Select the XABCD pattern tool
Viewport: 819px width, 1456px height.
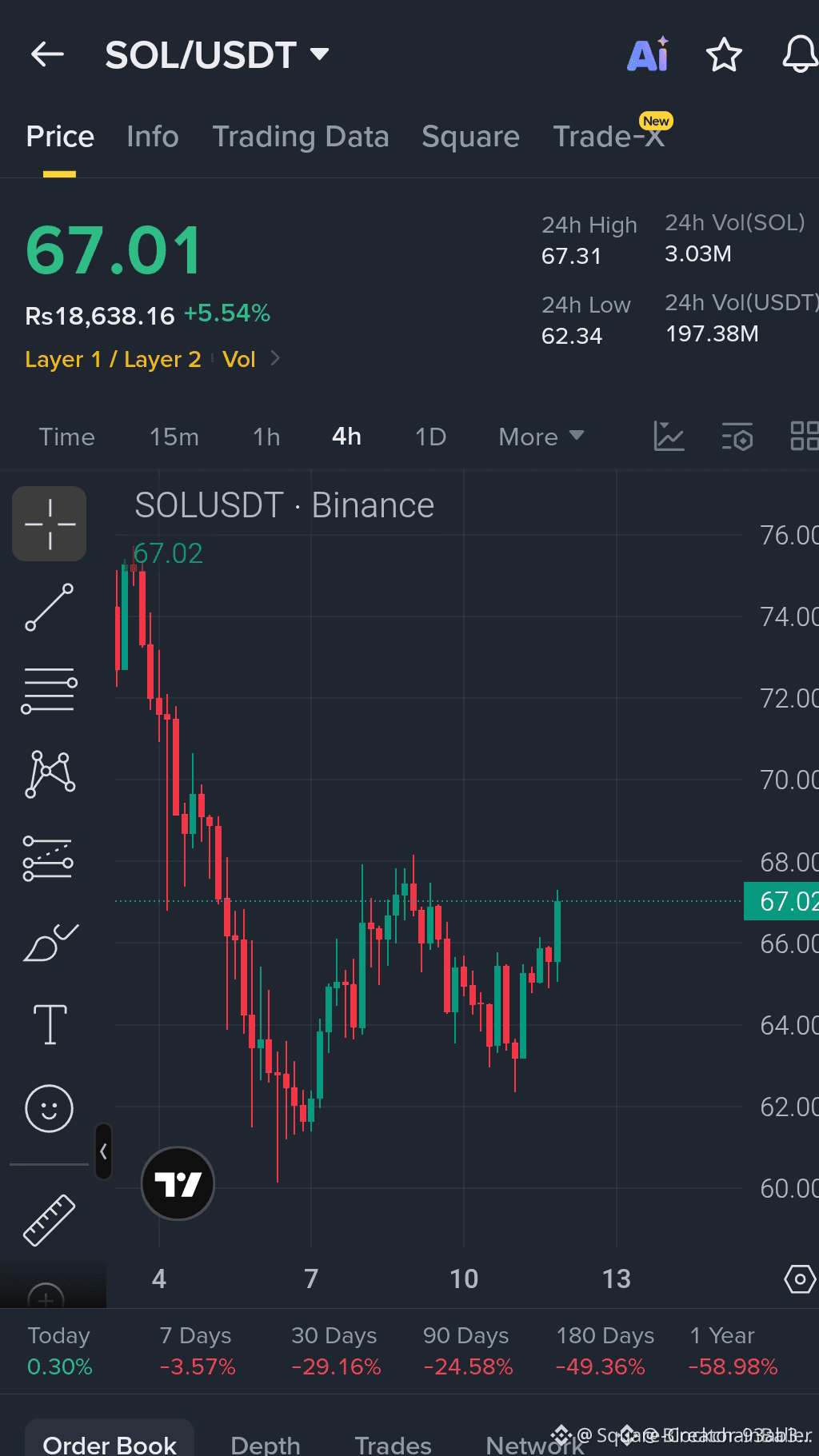pyautogui.click(x=50, y=774)
